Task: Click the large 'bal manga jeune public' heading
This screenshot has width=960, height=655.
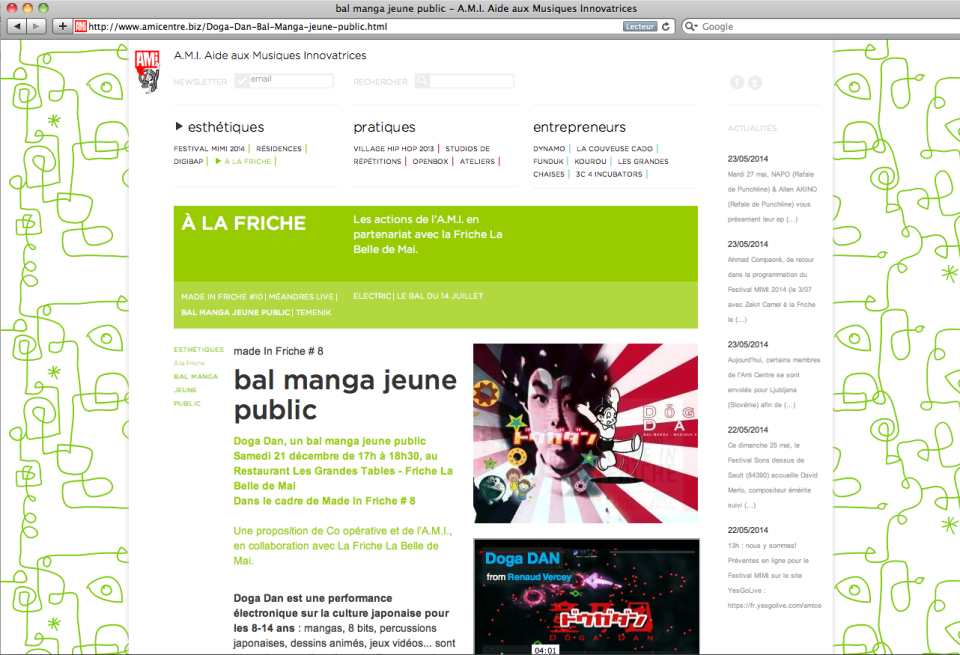Action: pos(345,395)
